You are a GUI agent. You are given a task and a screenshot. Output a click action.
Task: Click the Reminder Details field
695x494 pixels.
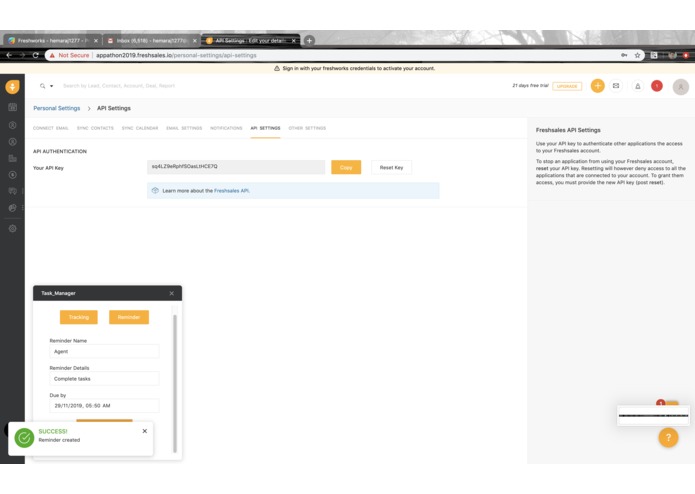104,379
